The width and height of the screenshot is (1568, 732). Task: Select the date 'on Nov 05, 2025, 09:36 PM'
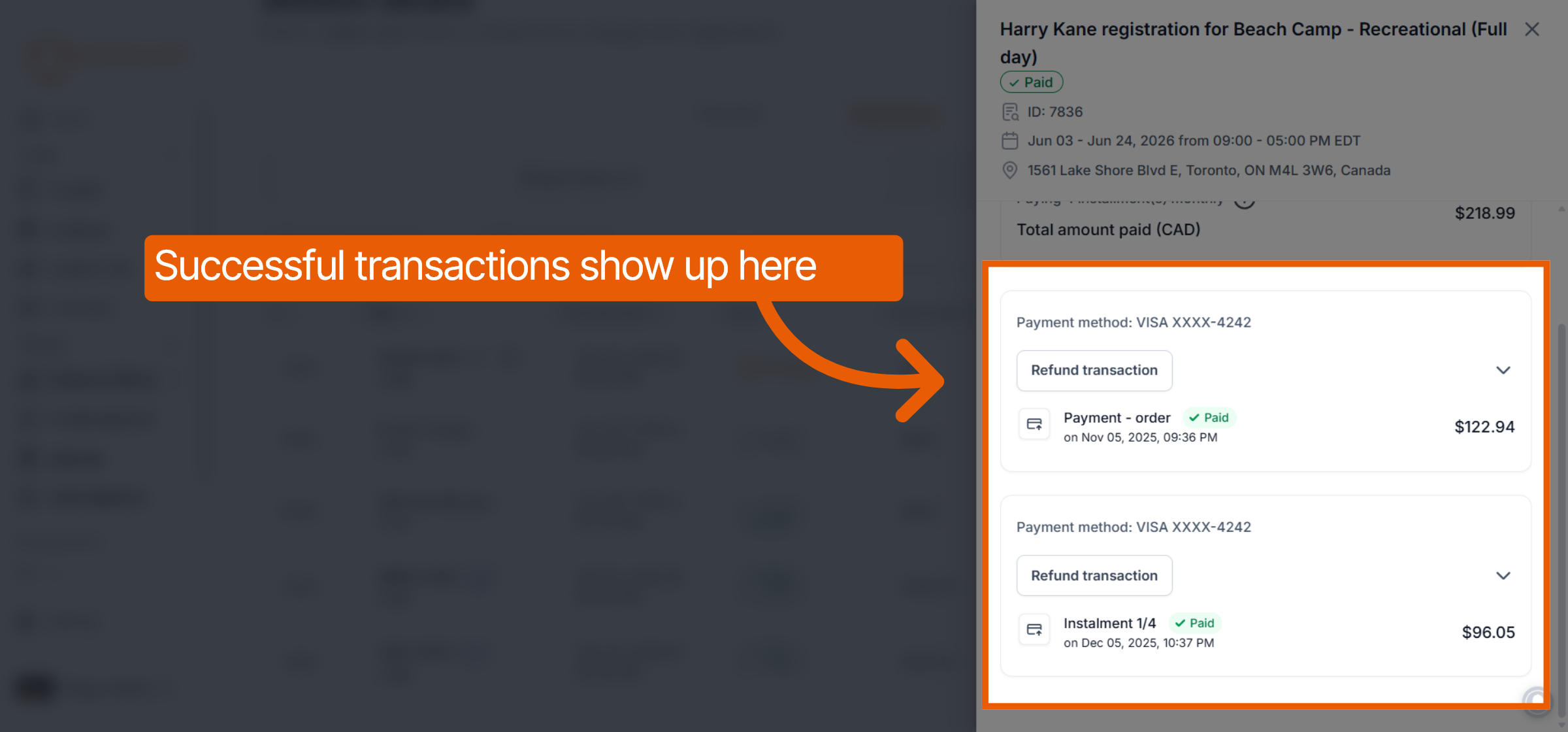(1141, 438)
